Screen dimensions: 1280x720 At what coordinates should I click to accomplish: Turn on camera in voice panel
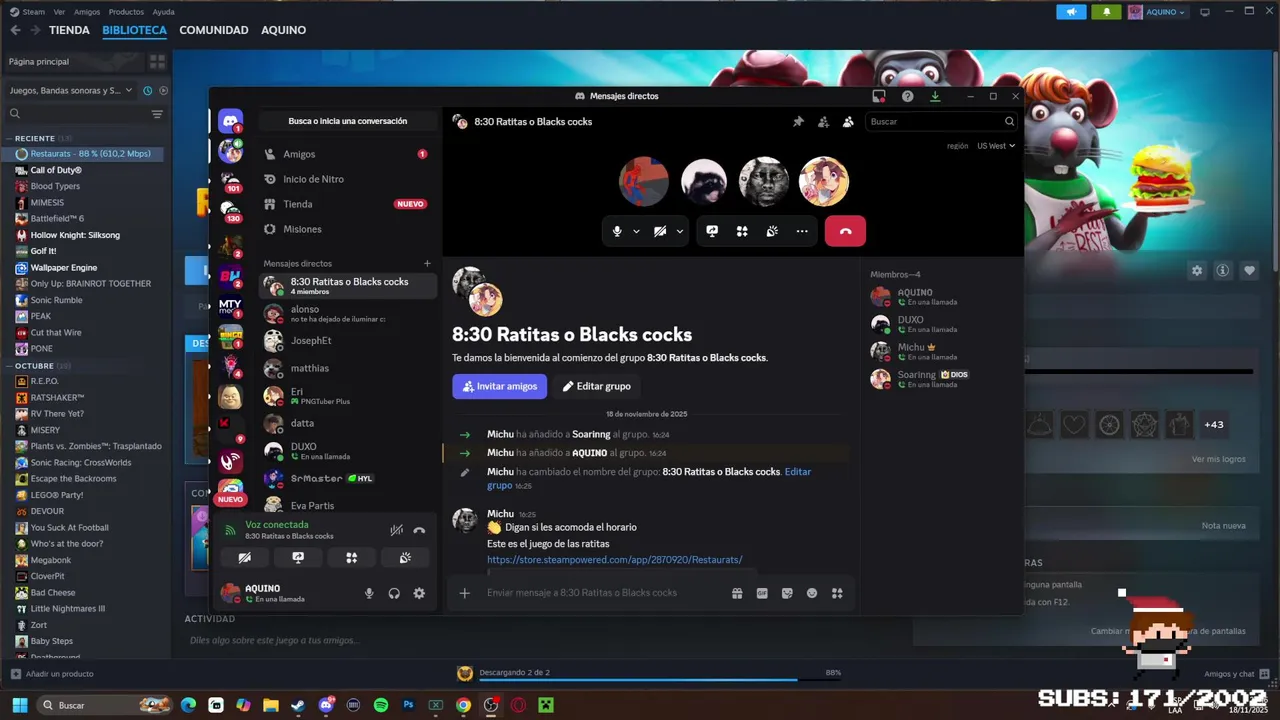(244, 558)
